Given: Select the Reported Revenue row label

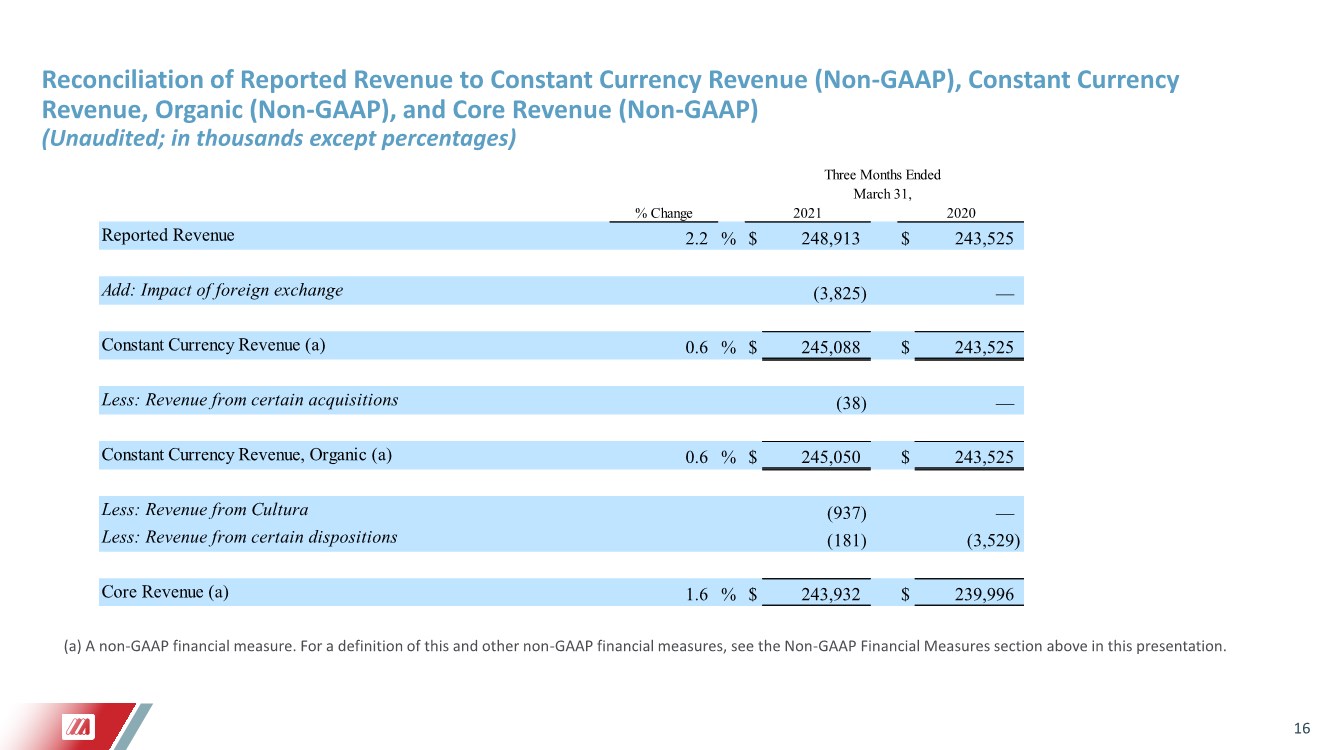Looking at the screenshot, I should pos(168,235).
